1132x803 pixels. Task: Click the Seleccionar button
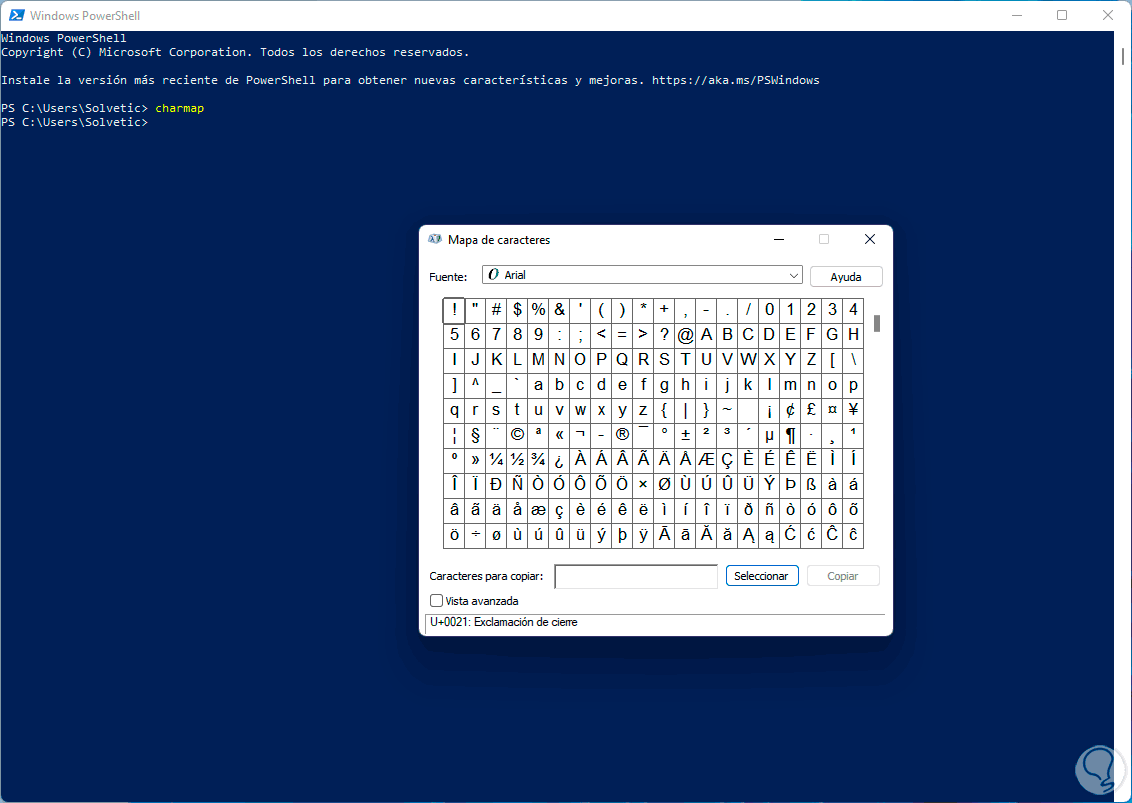tap(762, 576)
